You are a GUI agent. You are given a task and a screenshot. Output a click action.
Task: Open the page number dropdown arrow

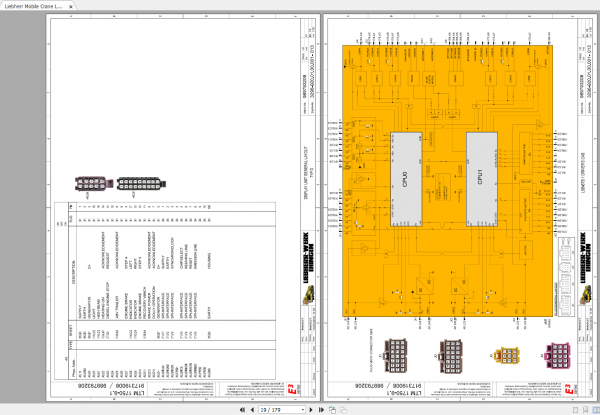pos(302,410)
